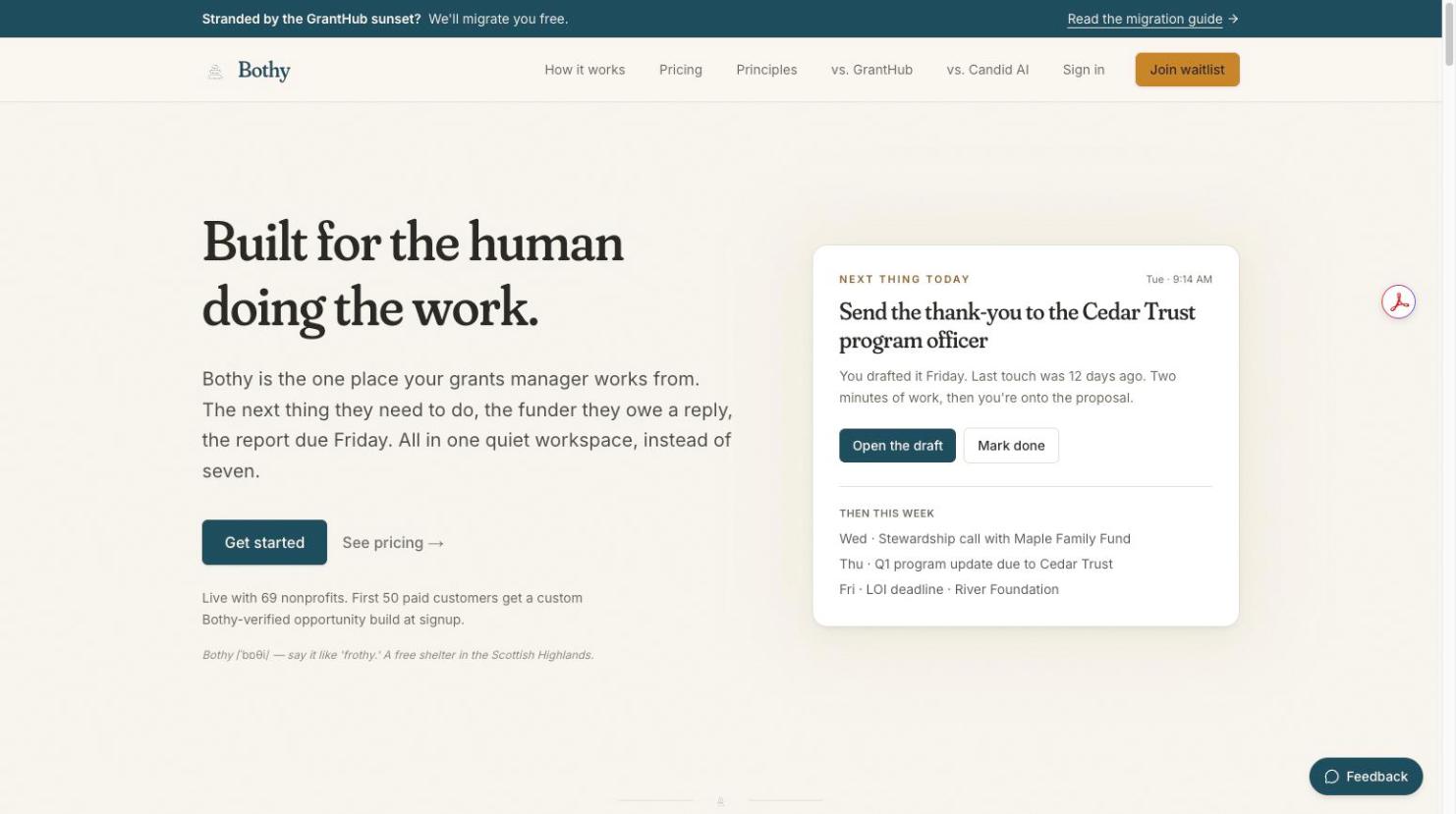Viewport: 1456px width, 814px height.
Task: Mark the Cedar Trust task done
Action: [1011, 445]
